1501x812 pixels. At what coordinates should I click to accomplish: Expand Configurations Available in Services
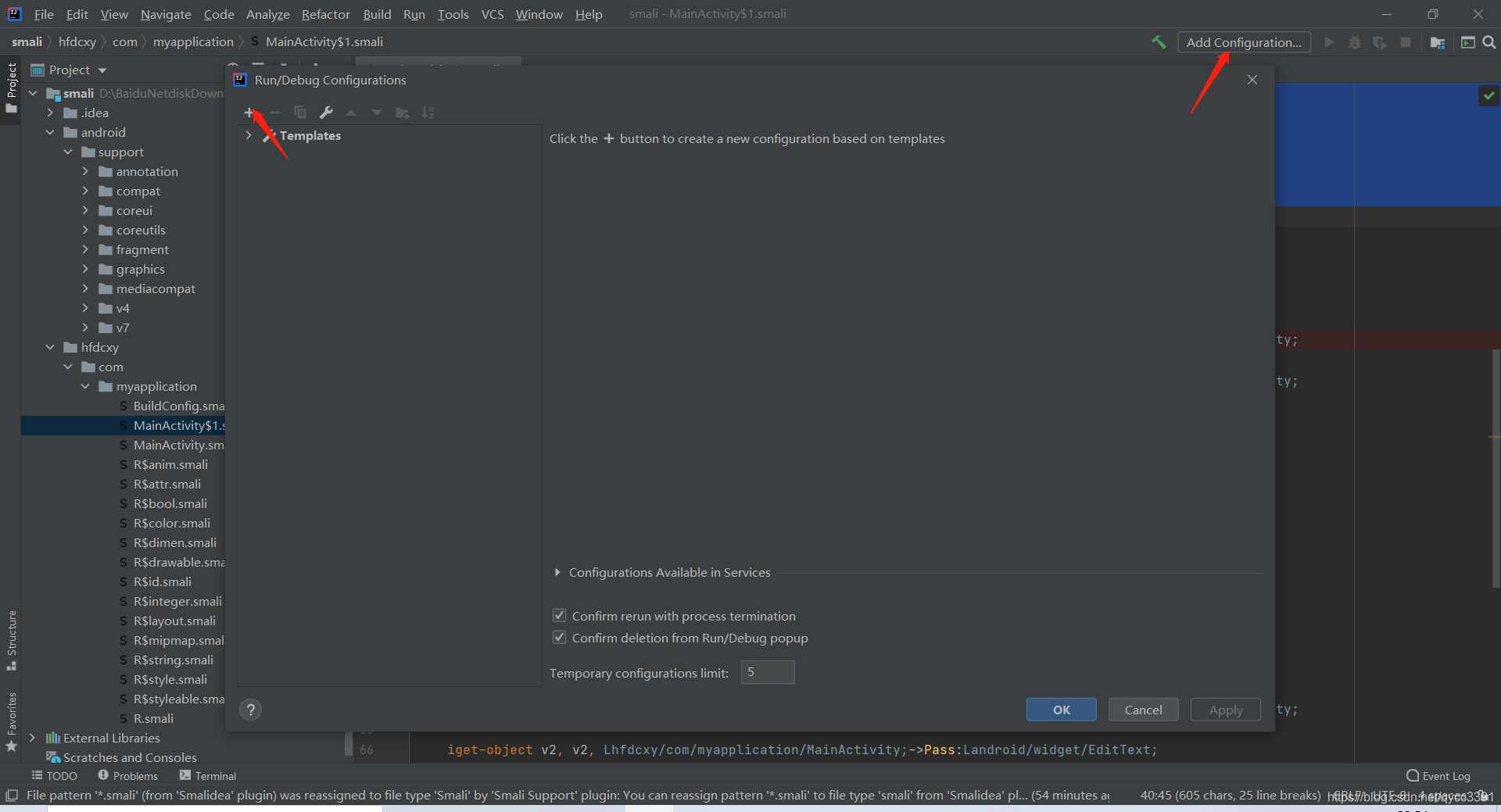pyautogui.click(x=557, y=572)
